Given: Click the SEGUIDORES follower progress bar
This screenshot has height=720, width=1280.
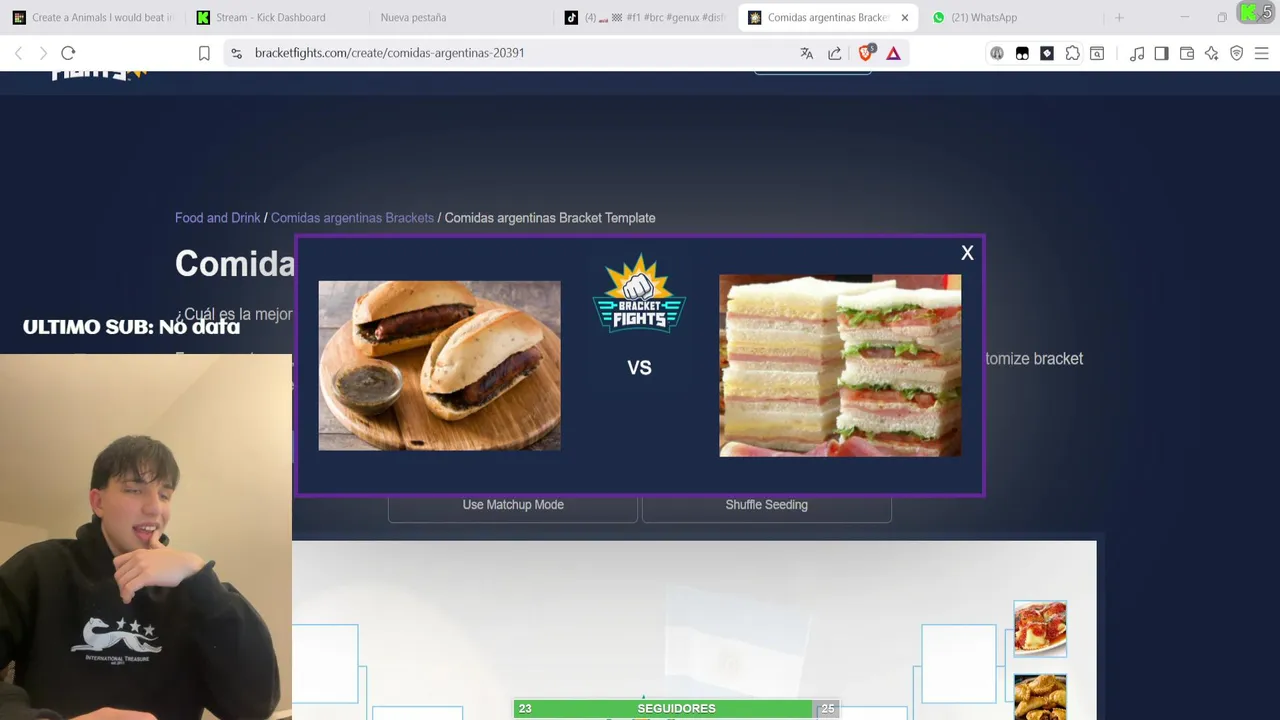Looking at the screenshot, I should click(676, 708).
